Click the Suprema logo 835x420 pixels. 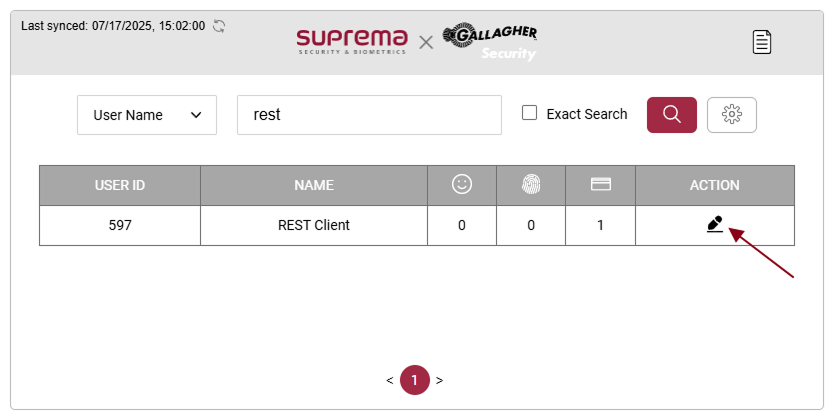coord(352,41)
